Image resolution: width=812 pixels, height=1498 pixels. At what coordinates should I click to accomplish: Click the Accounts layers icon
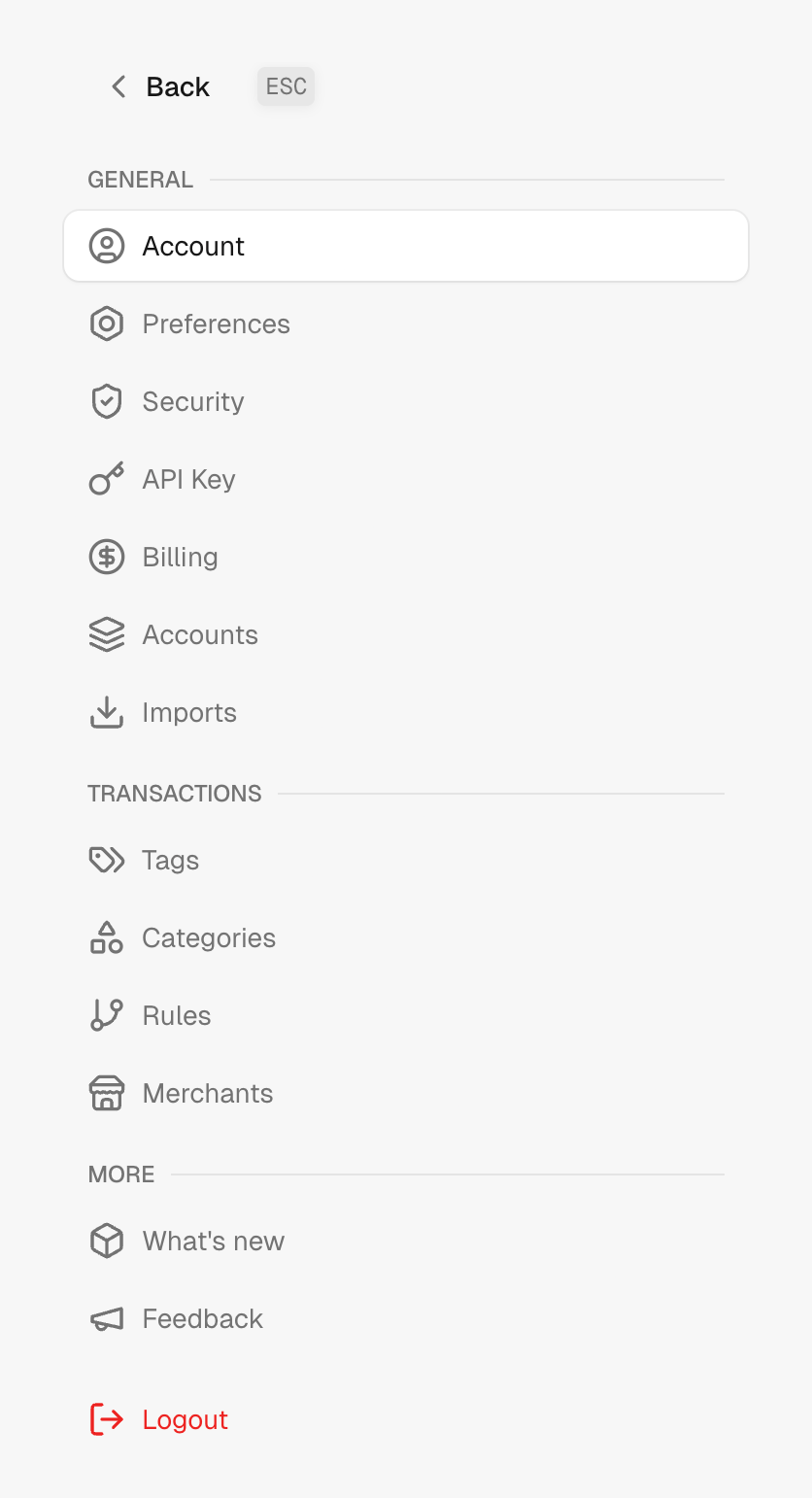[x=107, y=634]
